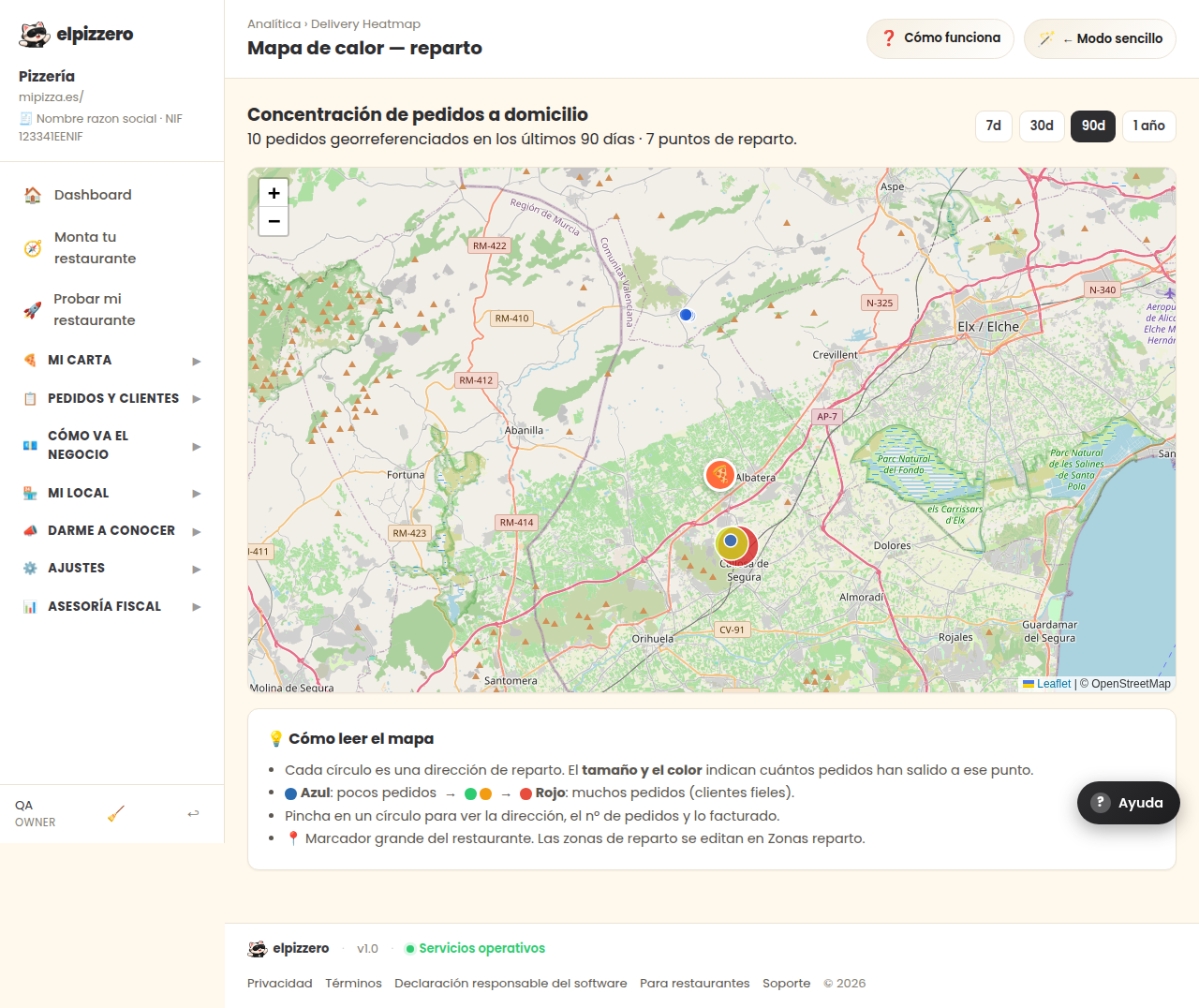
Task: Click the footer elpizzero raccoon logo
Action: tap(258, 949)
